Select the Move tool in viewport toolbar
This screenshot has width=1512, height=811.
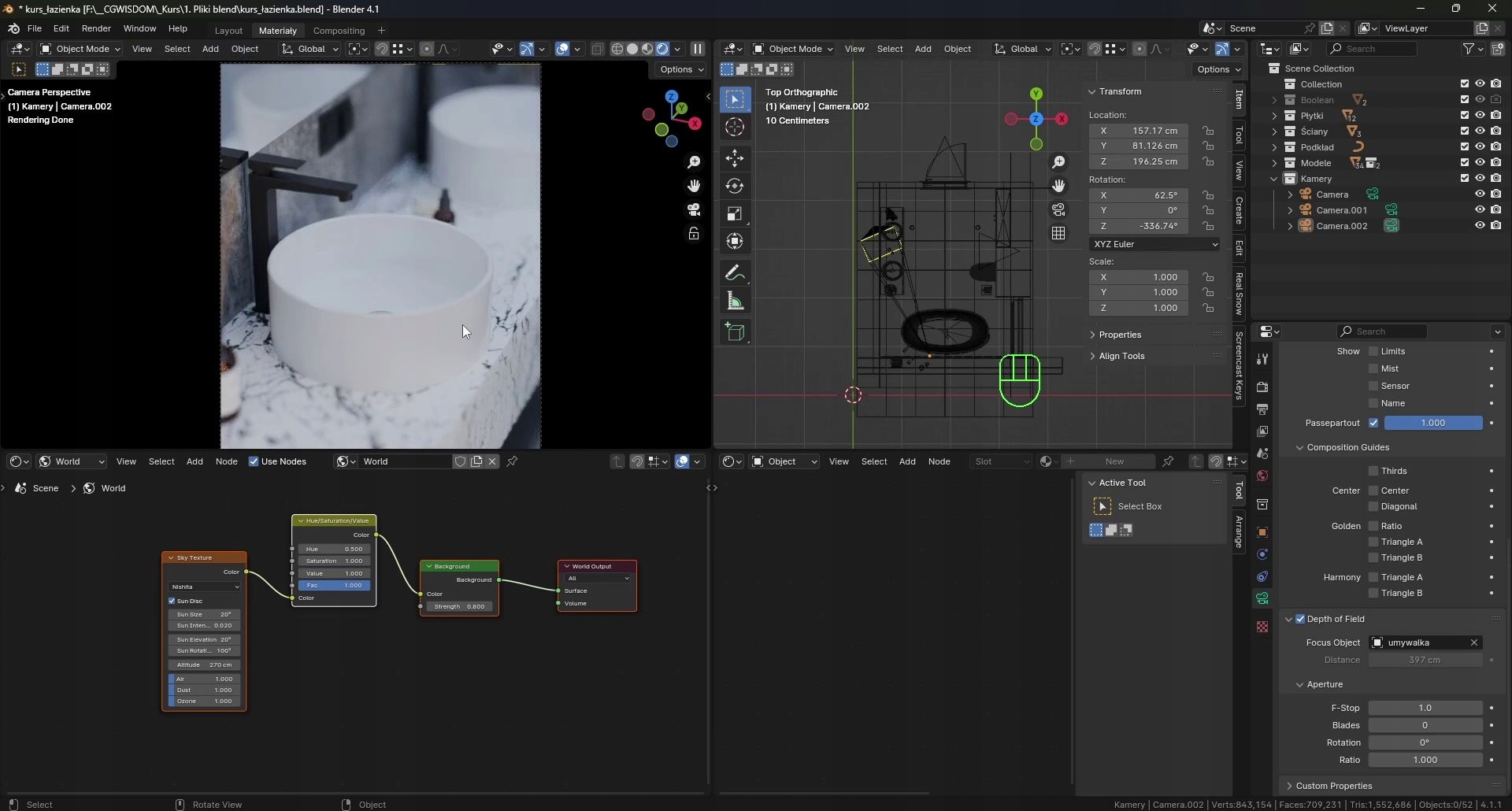pos(735,158)
